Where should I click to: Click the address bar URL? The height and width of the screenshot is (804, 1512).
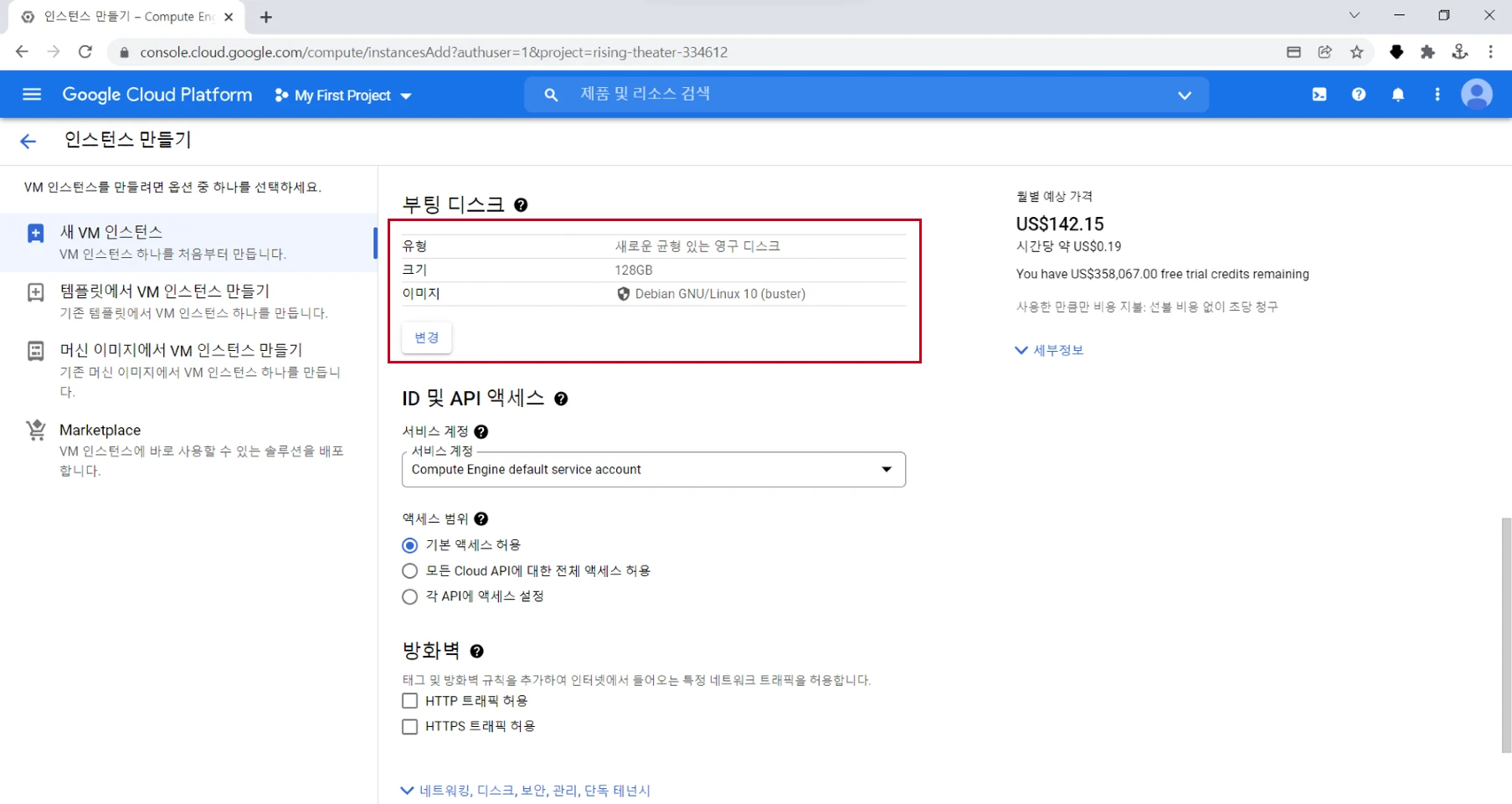point(434,52)
